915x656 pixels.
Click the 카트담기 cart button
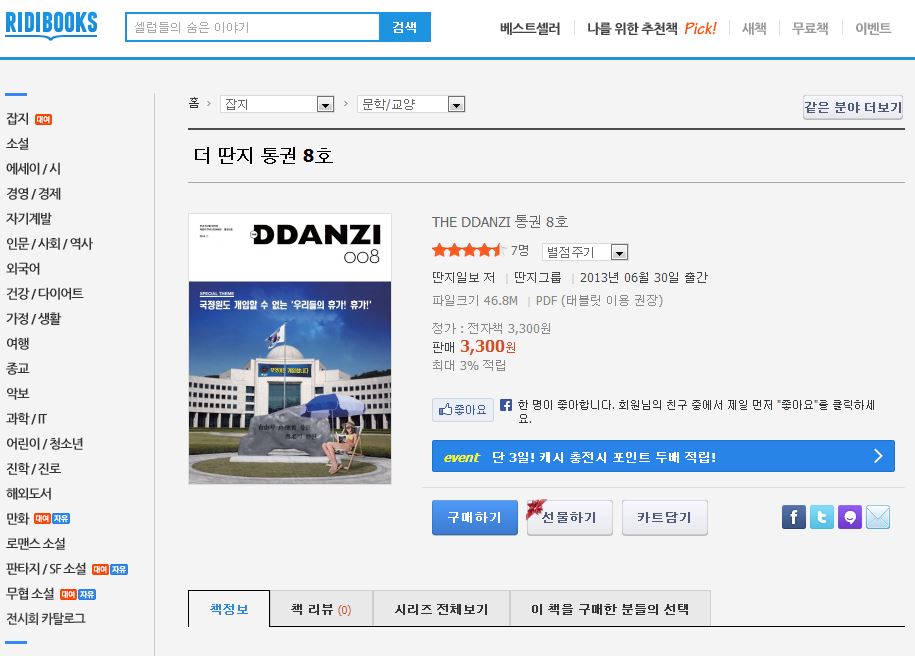(x=665, y=517)
